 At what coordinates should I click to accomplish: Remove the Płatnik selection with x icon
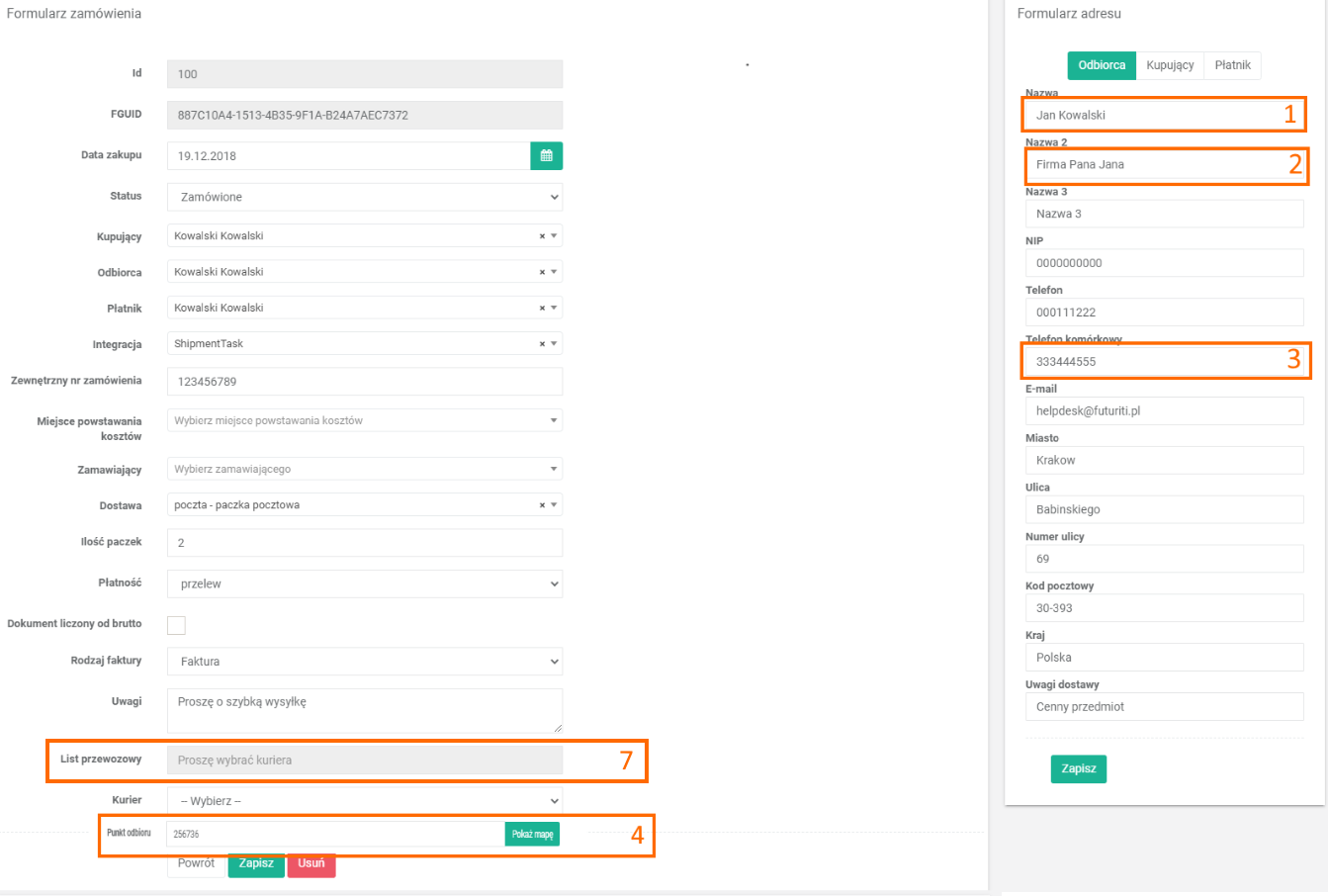(x=542, y=309)
